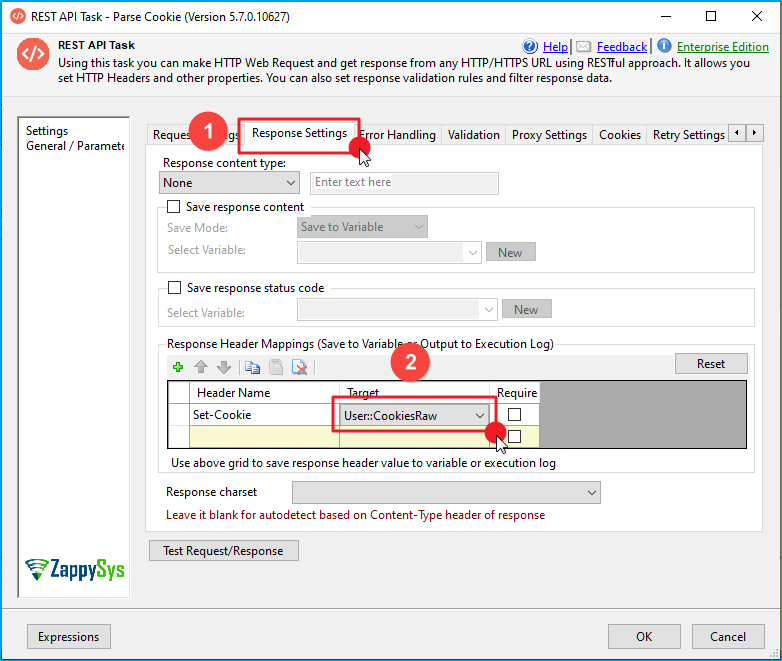This screenshot has width=782, height=661.
Task: Delete the selected header mapping row
Action: click(299, 367)
